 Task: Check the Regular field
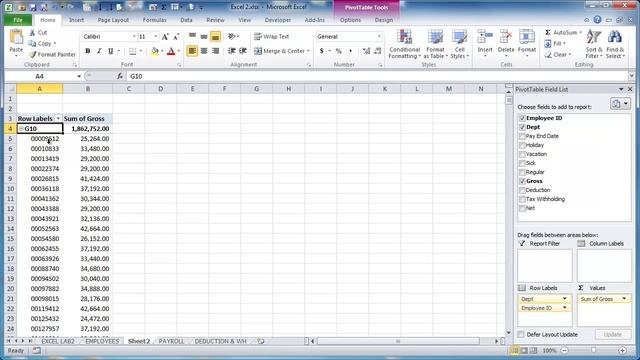(x=522, y=172)
